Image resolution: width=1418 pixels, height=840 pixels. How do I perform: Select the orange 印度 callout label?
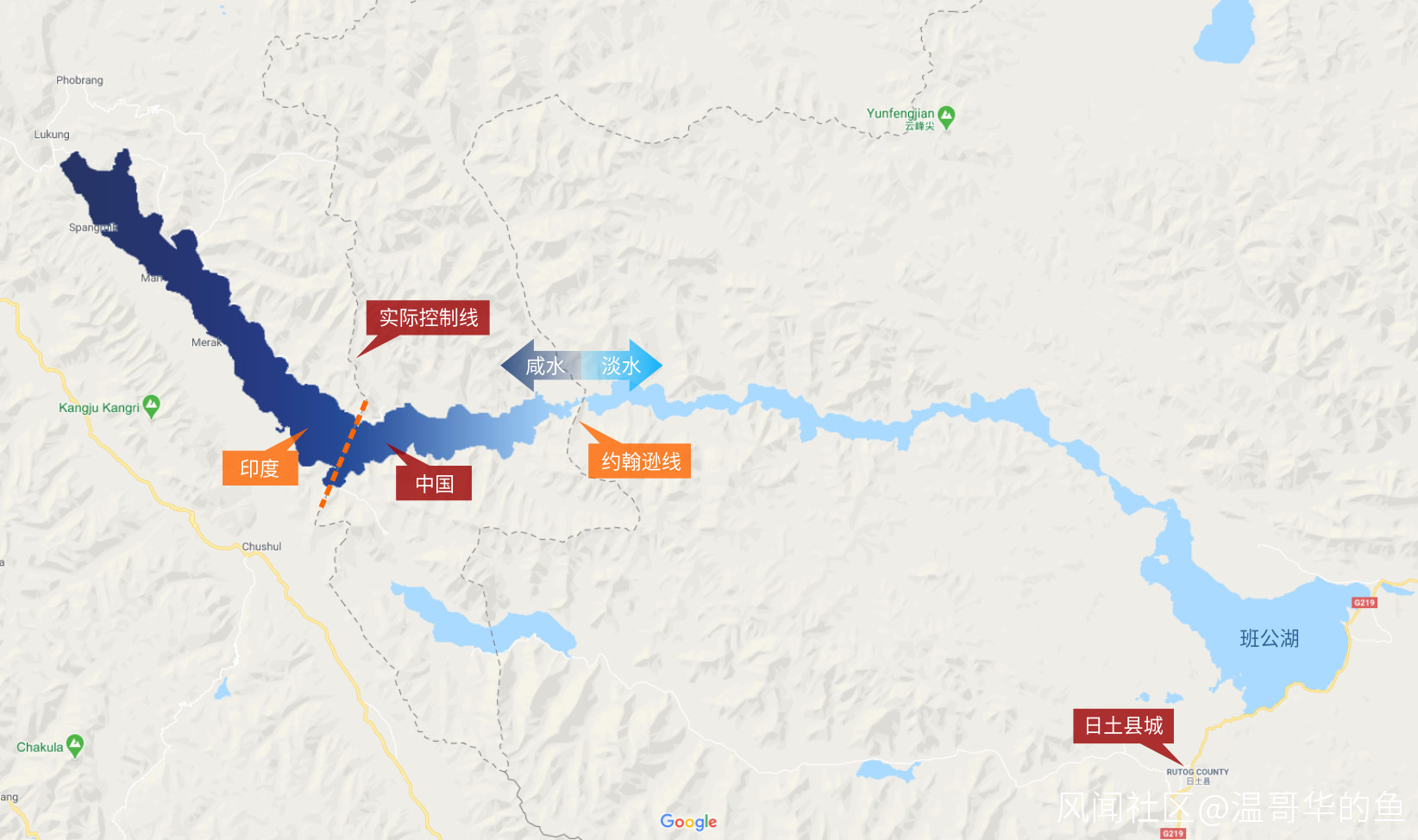click(x=260, y=468)
